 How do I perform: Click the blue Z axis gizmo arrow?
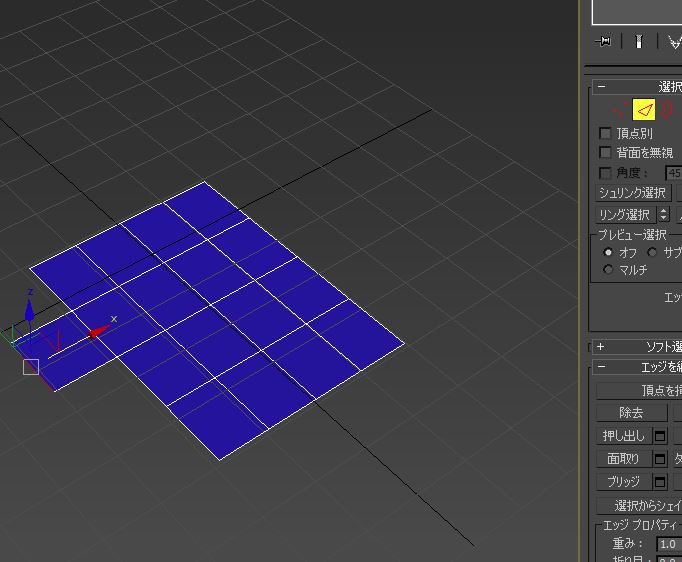click(x=30, y=307)
